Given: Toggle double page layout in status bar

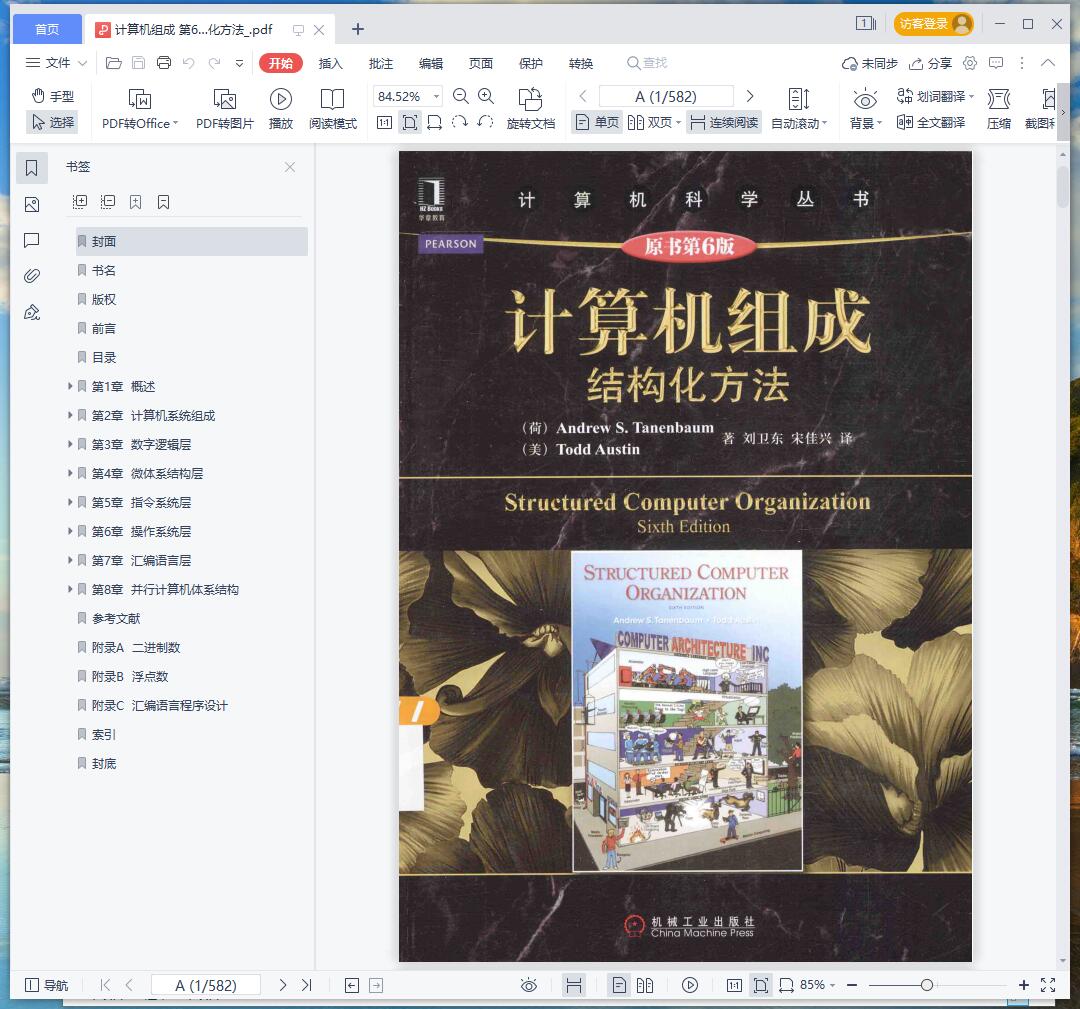Looking at the screenshot, I should [645, 985].
